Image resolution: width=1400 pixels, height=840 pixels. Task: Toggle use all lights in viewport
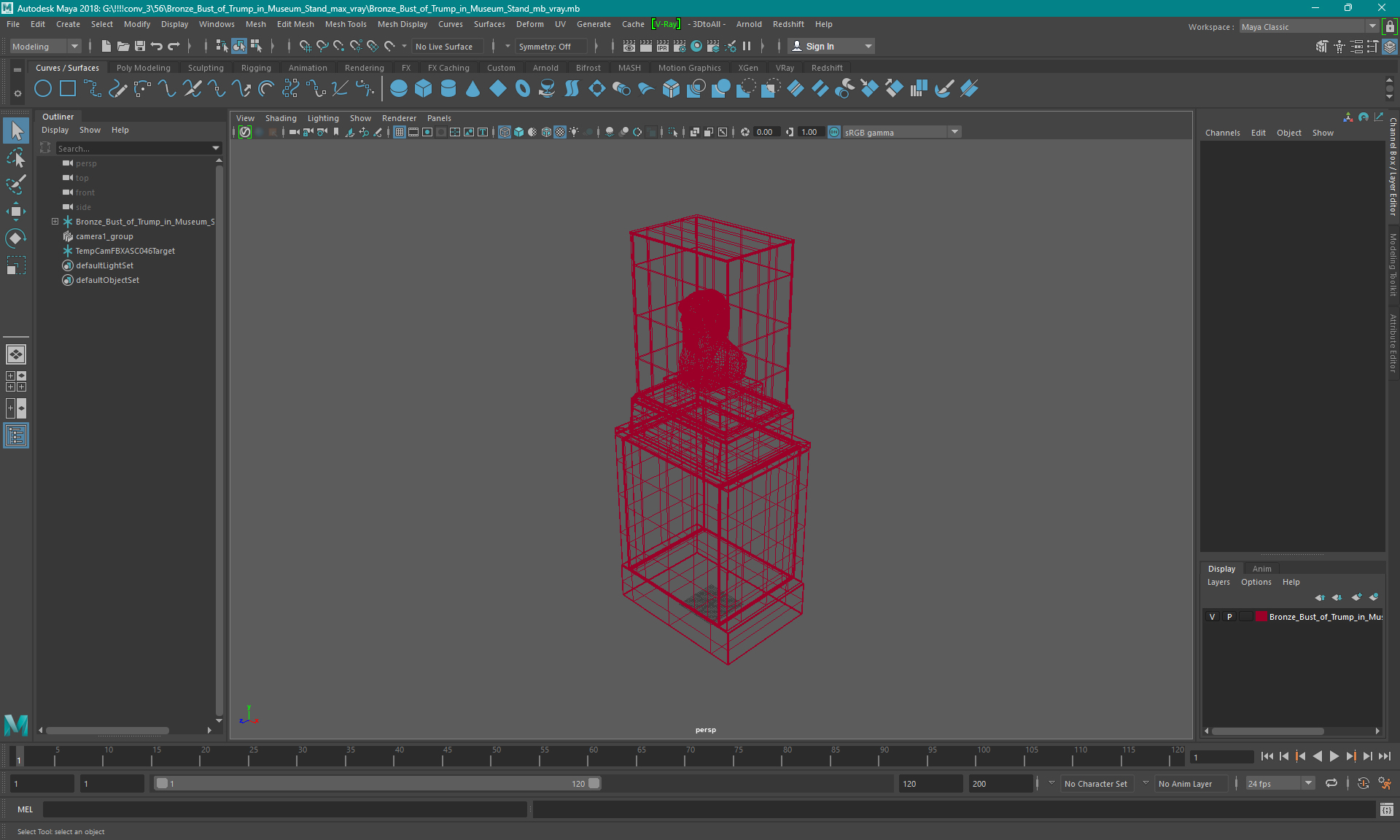click(x=575, y=132)
